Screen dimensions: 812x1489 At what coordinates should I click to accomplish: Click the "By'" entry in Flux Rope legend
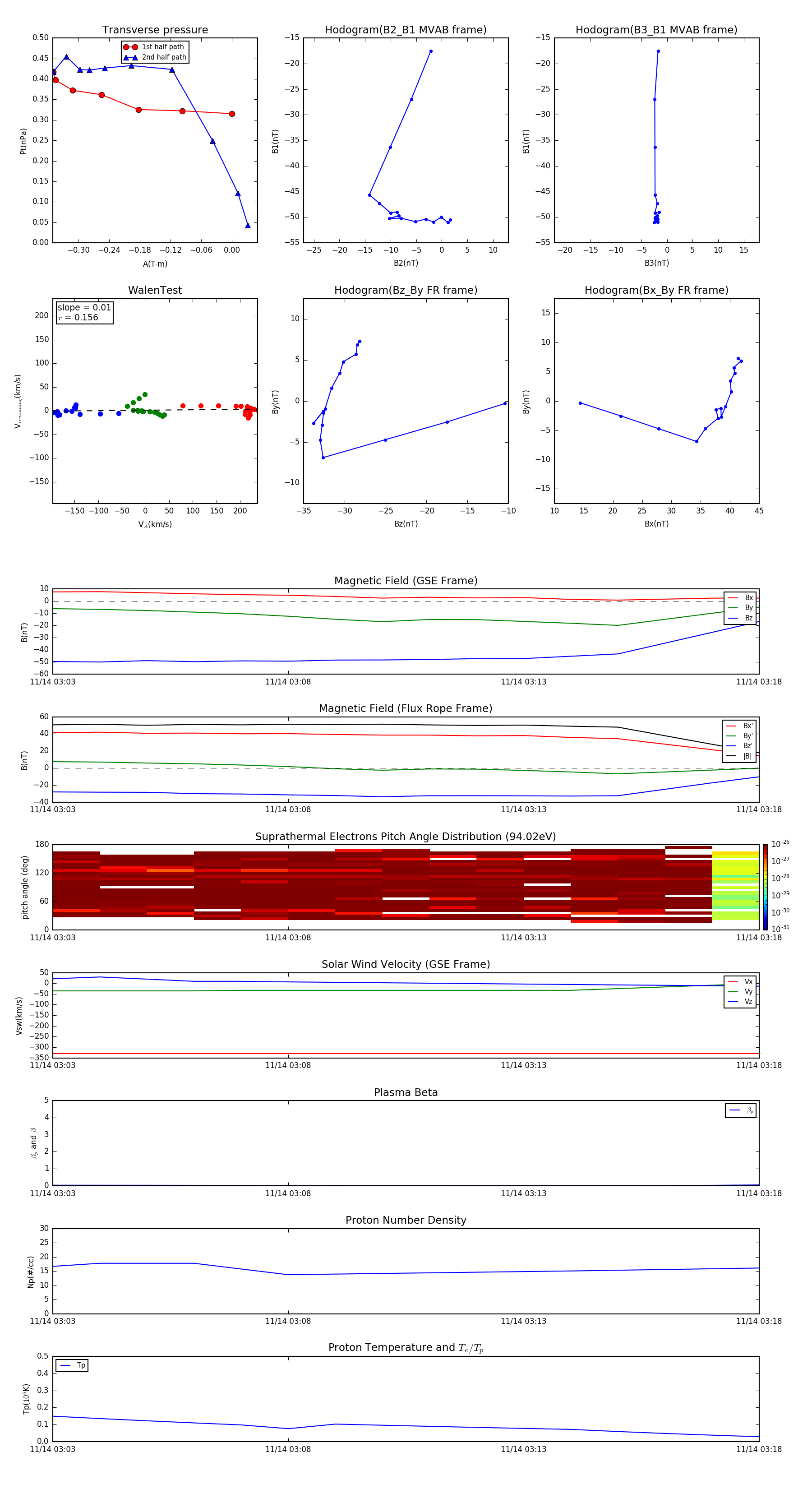tap(740, 736)
